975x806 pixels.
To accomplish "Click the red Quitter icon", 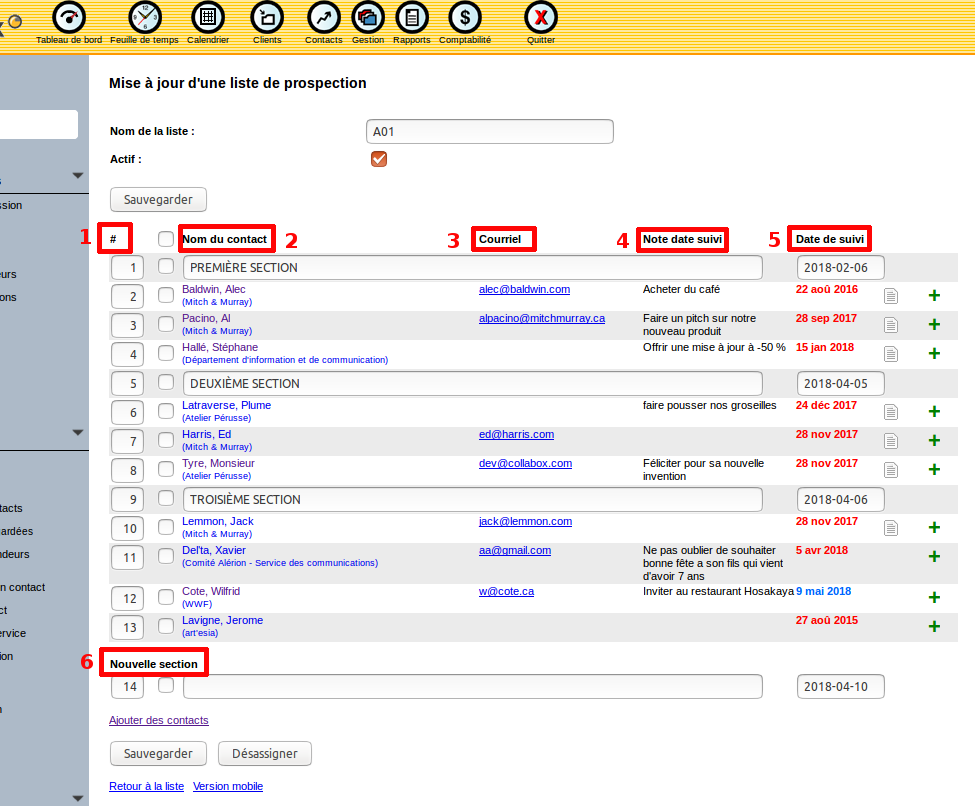I will [541, 18].
